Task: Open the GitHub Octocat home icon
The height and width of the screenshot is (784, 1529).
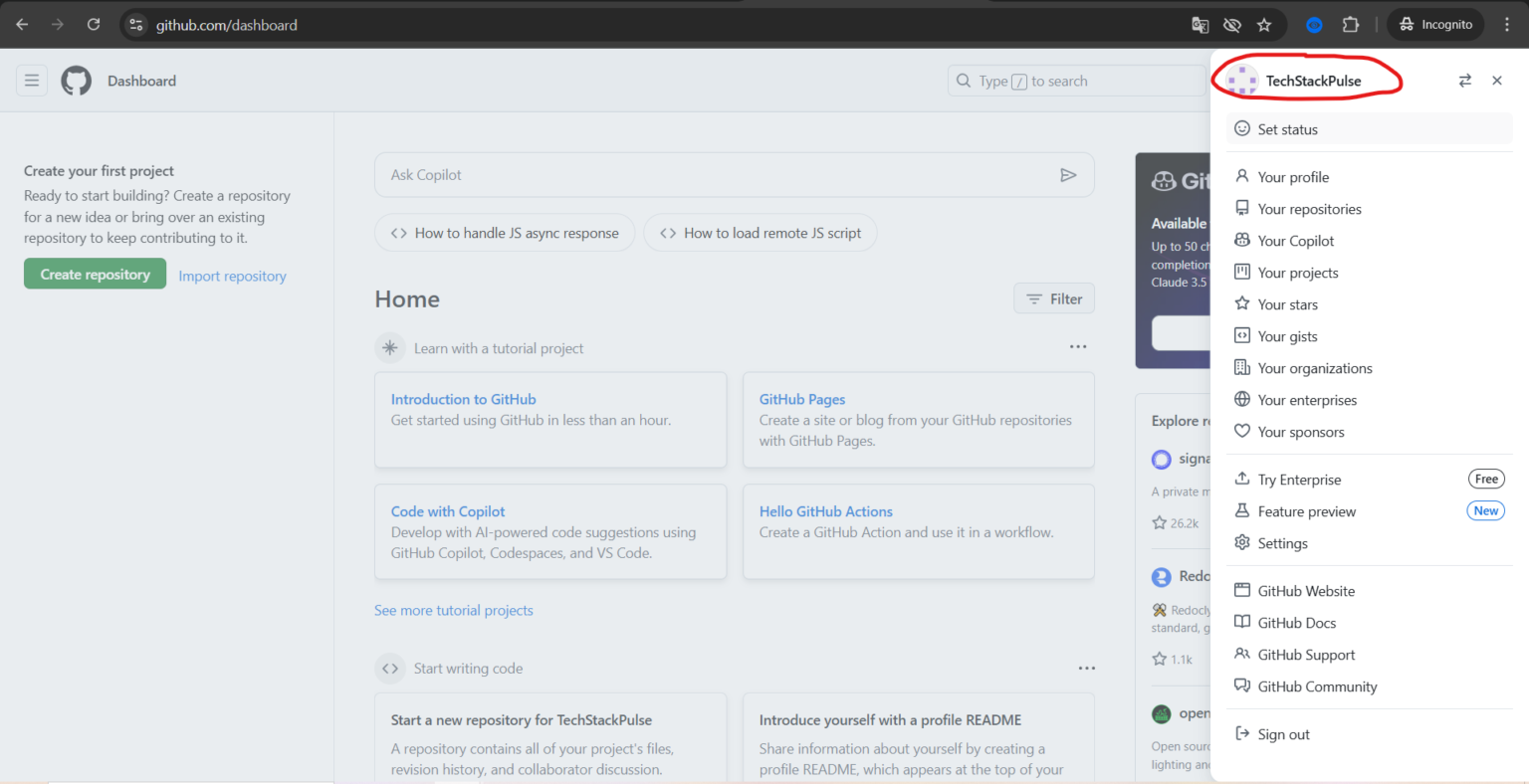Action: click(x=76, y=80)
